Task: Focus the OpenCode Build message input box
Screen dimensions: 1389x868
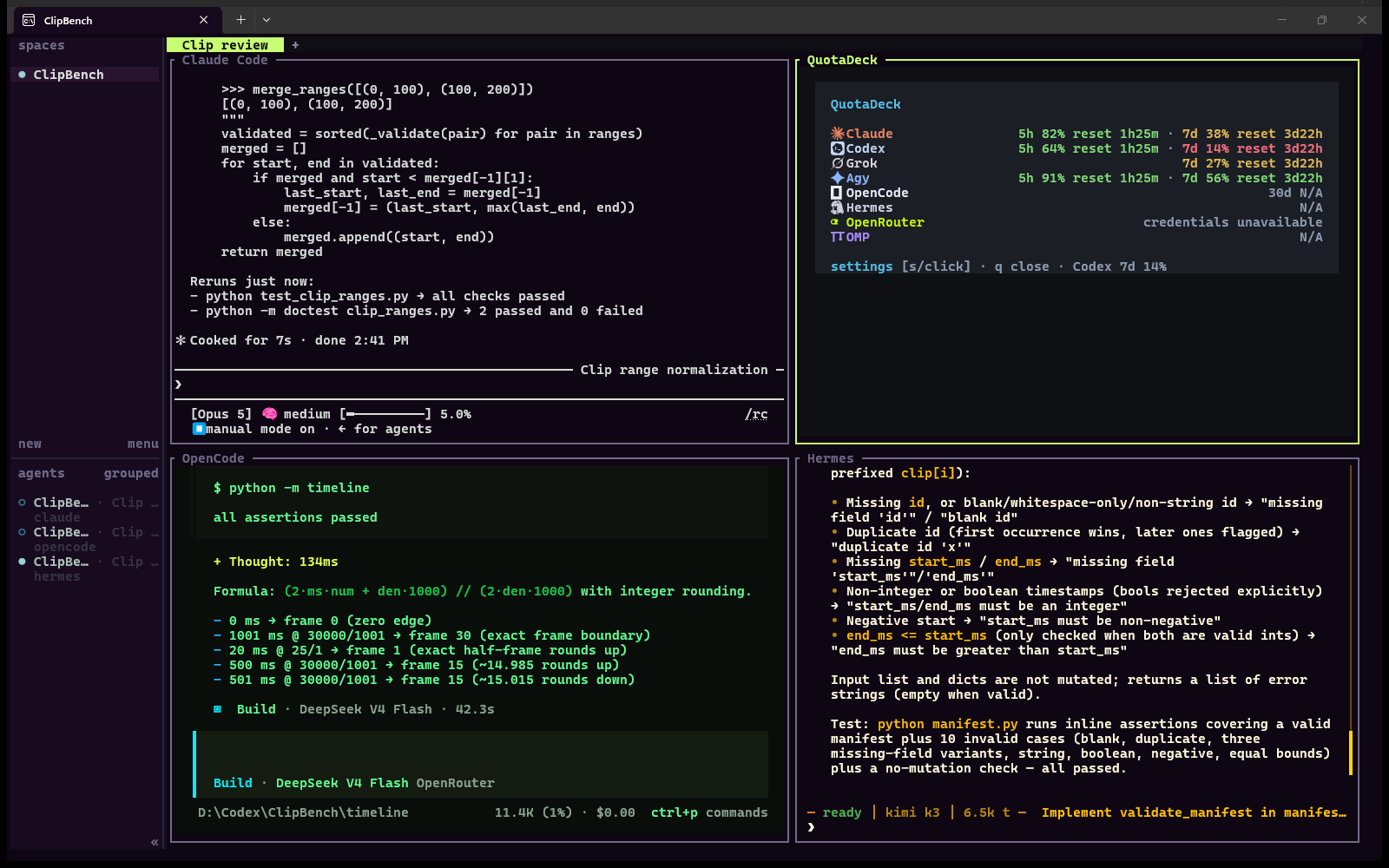Action: coord(482,764)
